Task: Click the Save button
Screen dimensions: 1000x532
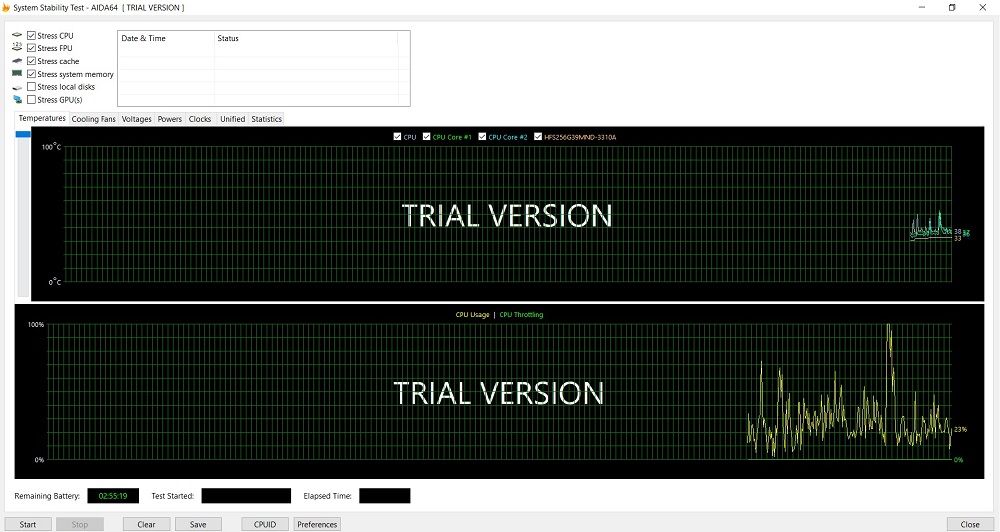Action: 198,524
